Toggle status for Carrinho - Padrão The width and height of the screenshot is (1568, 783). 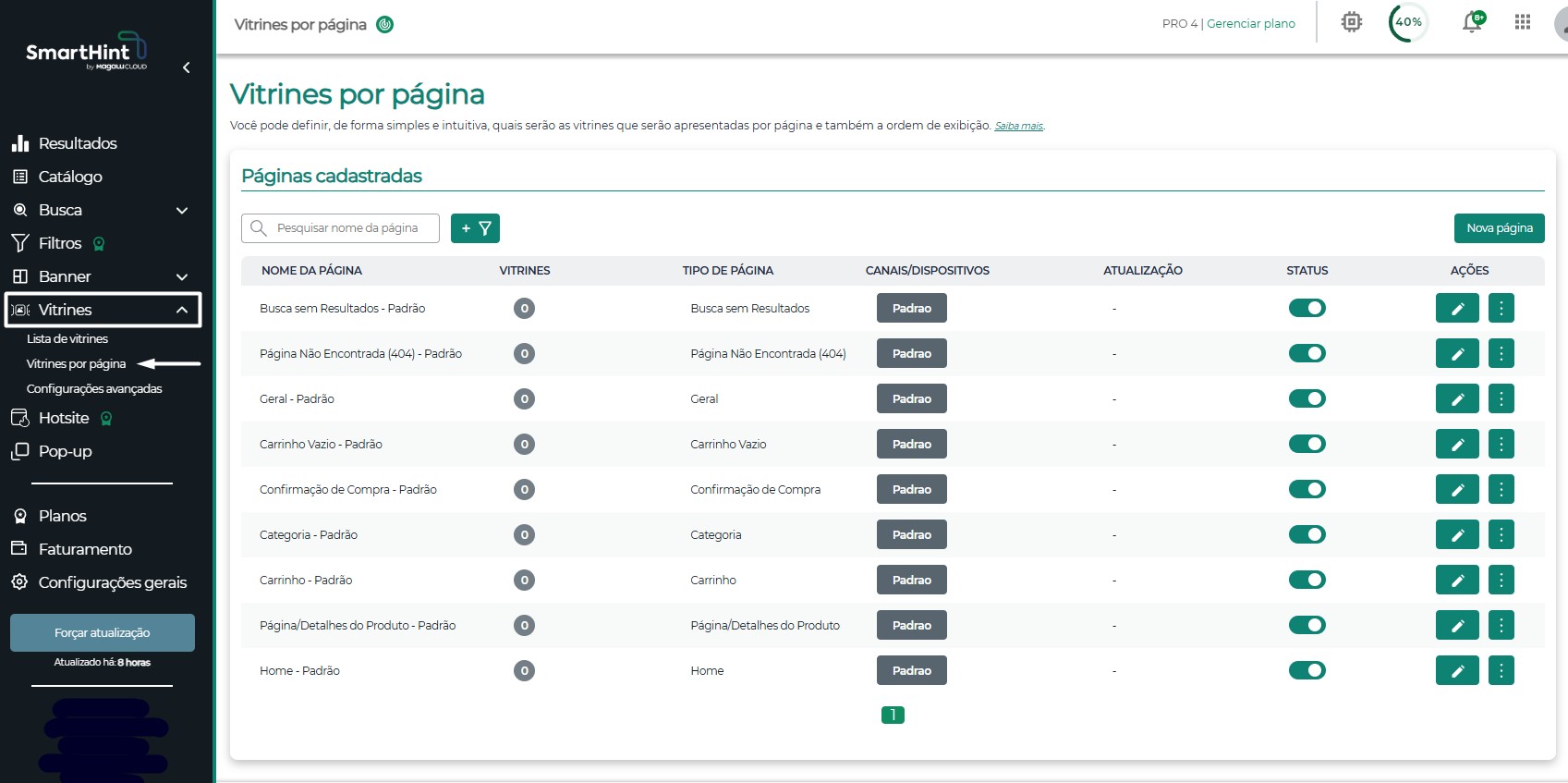1307,580
